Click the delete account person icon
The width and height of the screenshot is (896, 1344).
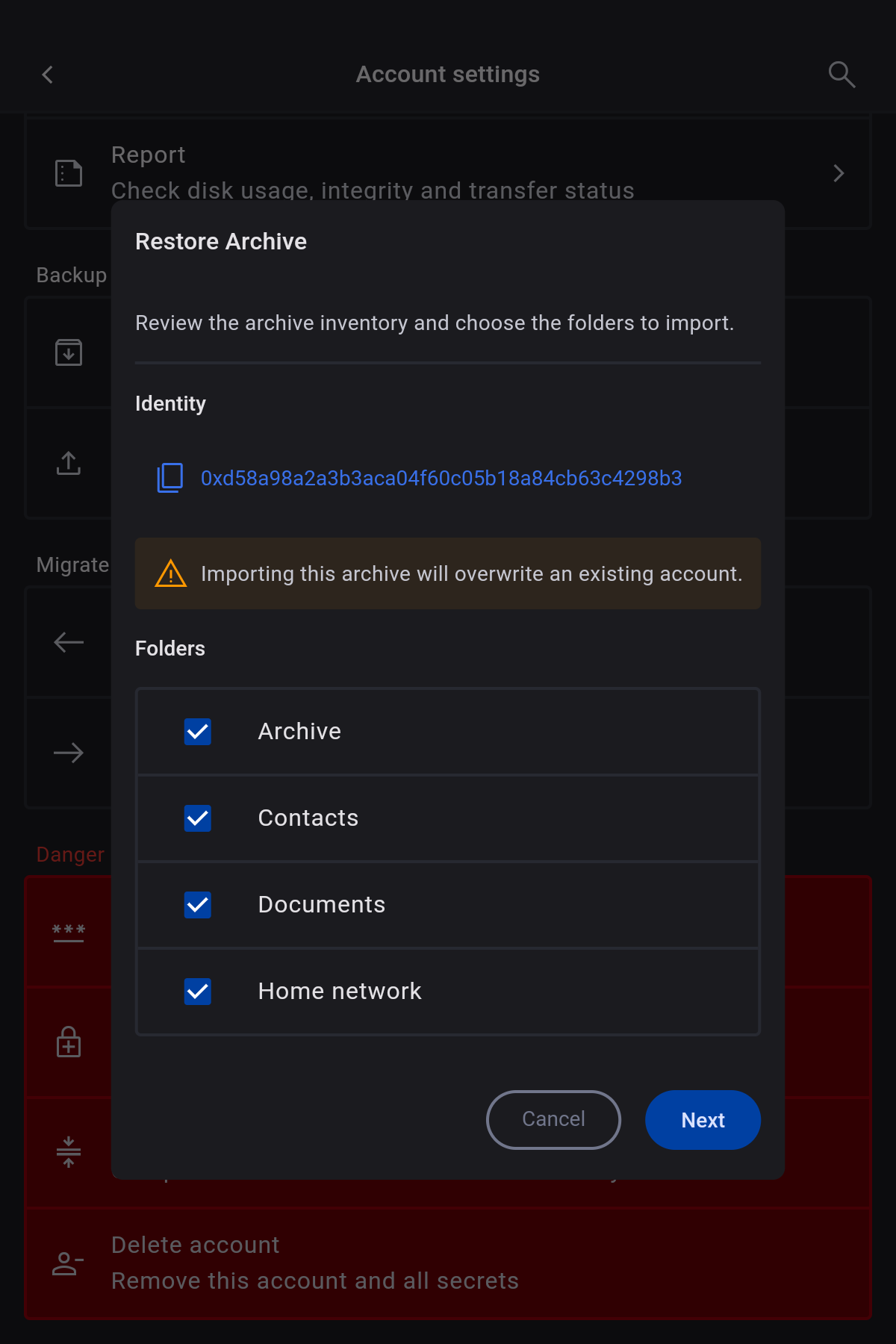(x=68, y=1263)
